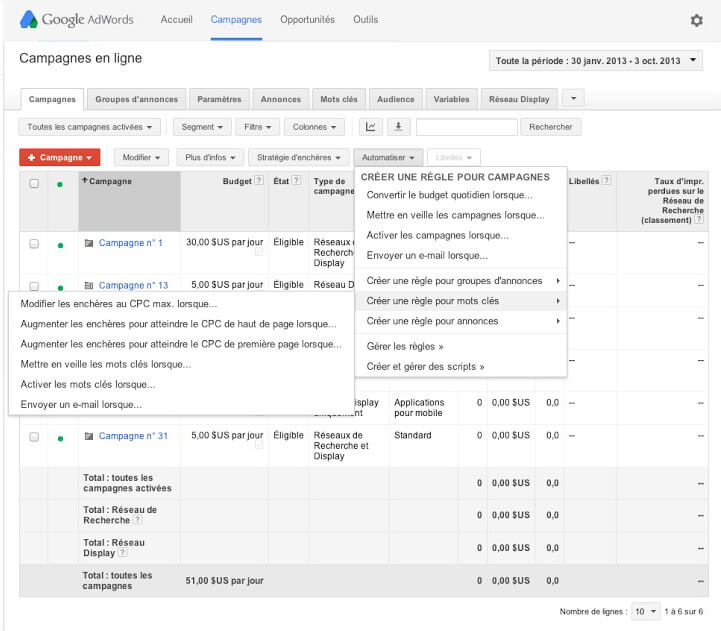This screenshot has width=721, height=631.
Task: Check the box for Campagne n° 1
Action: coord(34,243)
